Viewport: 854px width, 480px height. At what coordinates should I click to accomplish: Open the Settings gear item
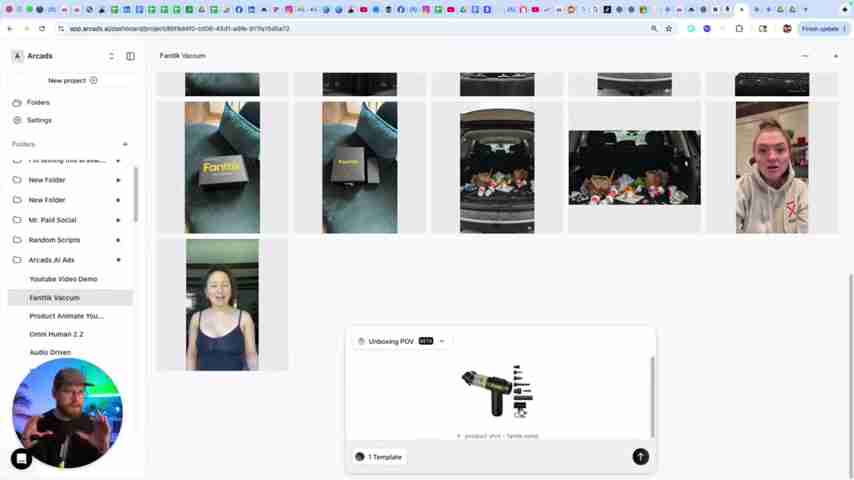(x=39, y=120)
